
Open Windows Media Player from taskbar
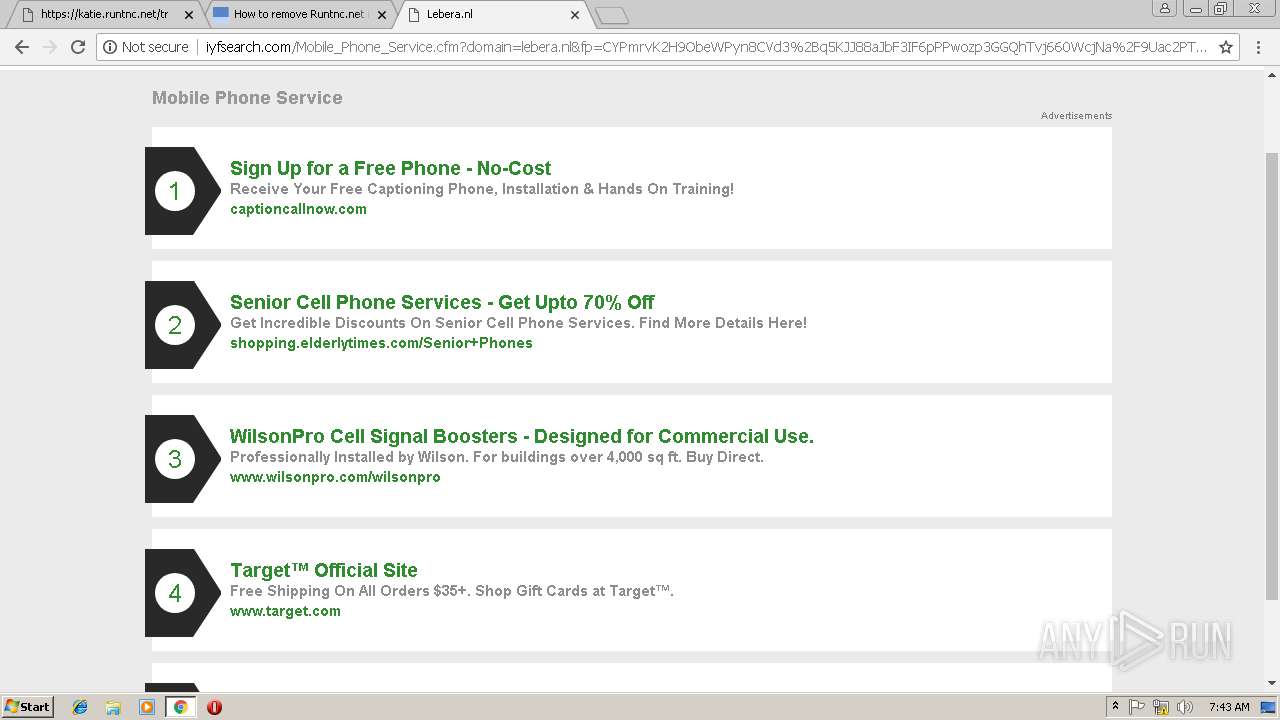(x=147, y=707)
